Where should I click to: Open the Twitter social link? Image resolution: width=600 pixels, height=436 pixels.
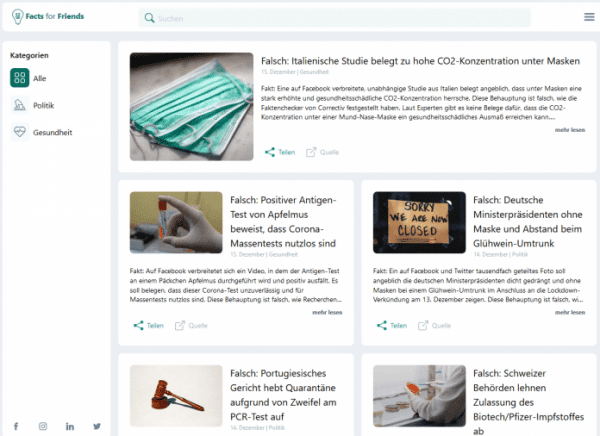97,426
